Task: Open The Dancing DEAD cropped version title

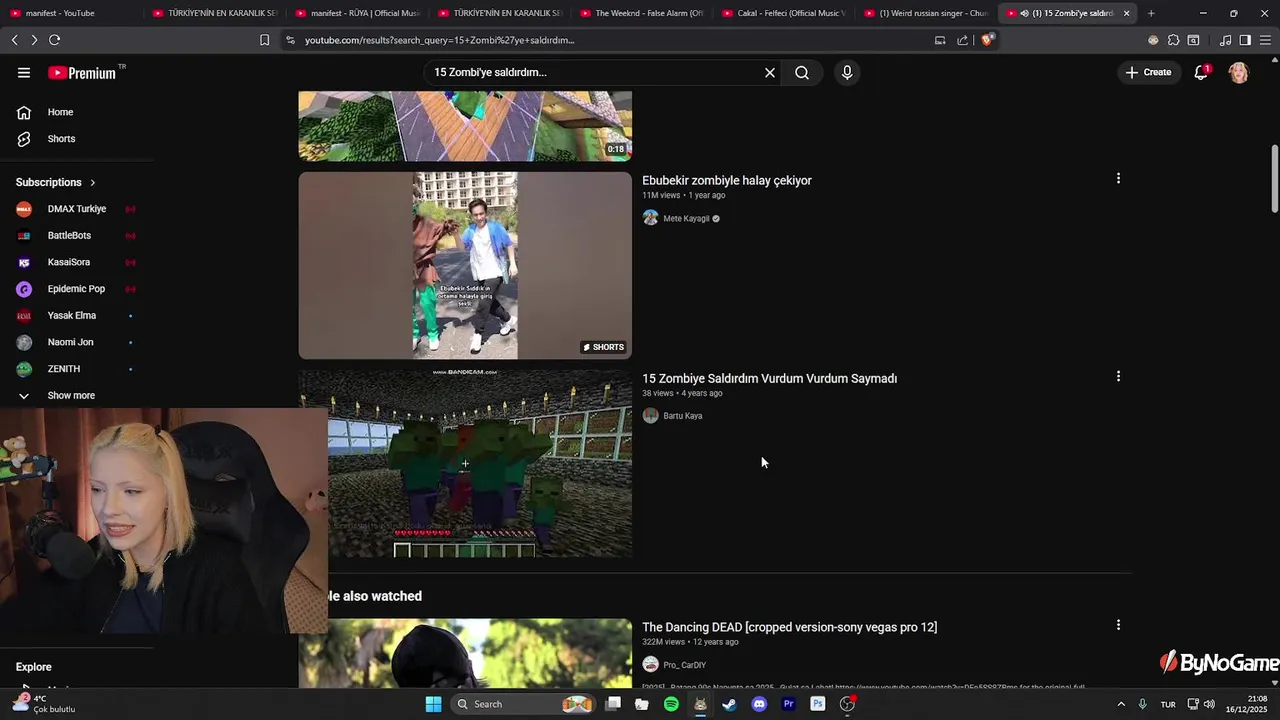Action: pyautogui.click(x=789, y=627)
